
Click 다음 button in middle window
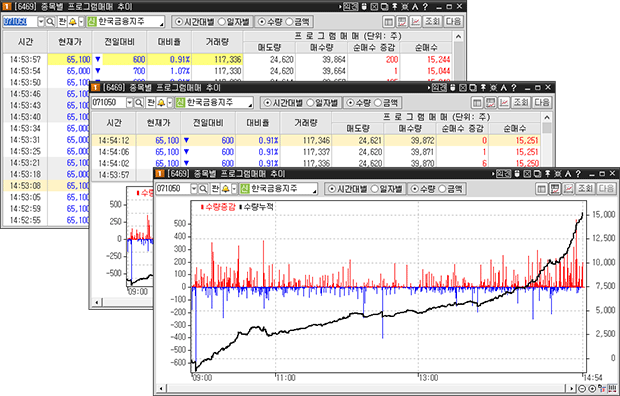[542, 103]
